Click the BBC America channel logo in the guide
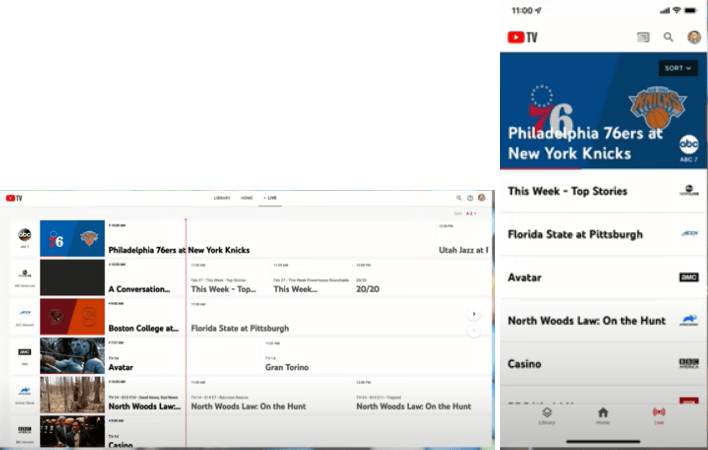This screenshot has width=708, height=450. pyautogui.click(x=24, y=430)
